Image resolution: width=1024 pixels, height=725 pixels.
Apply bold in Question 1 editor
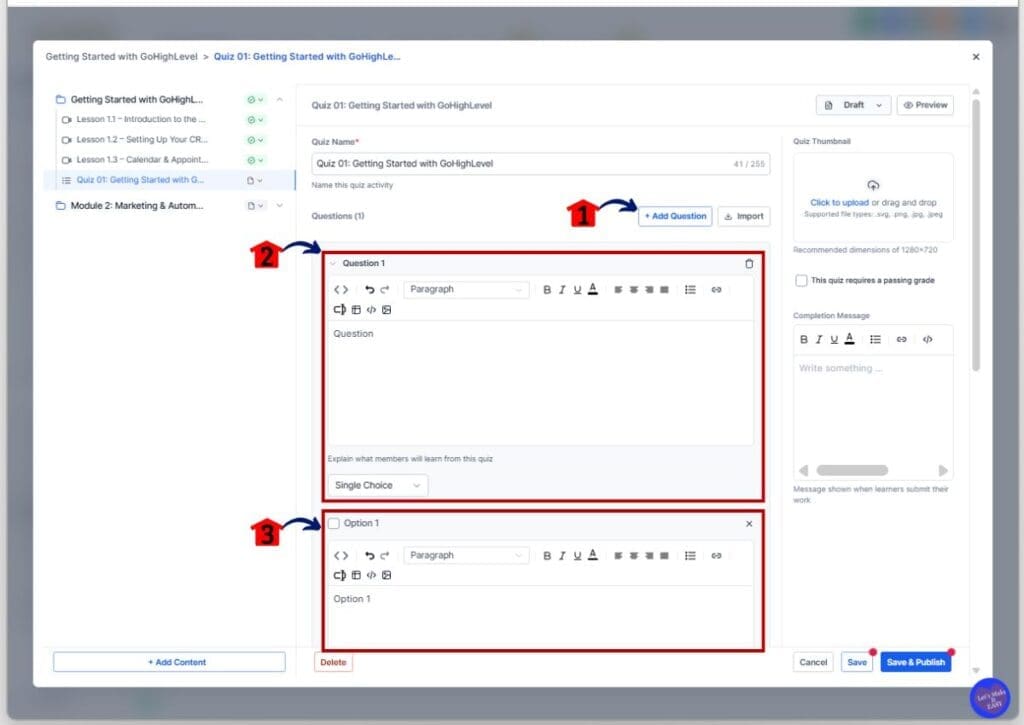(547, 289)
